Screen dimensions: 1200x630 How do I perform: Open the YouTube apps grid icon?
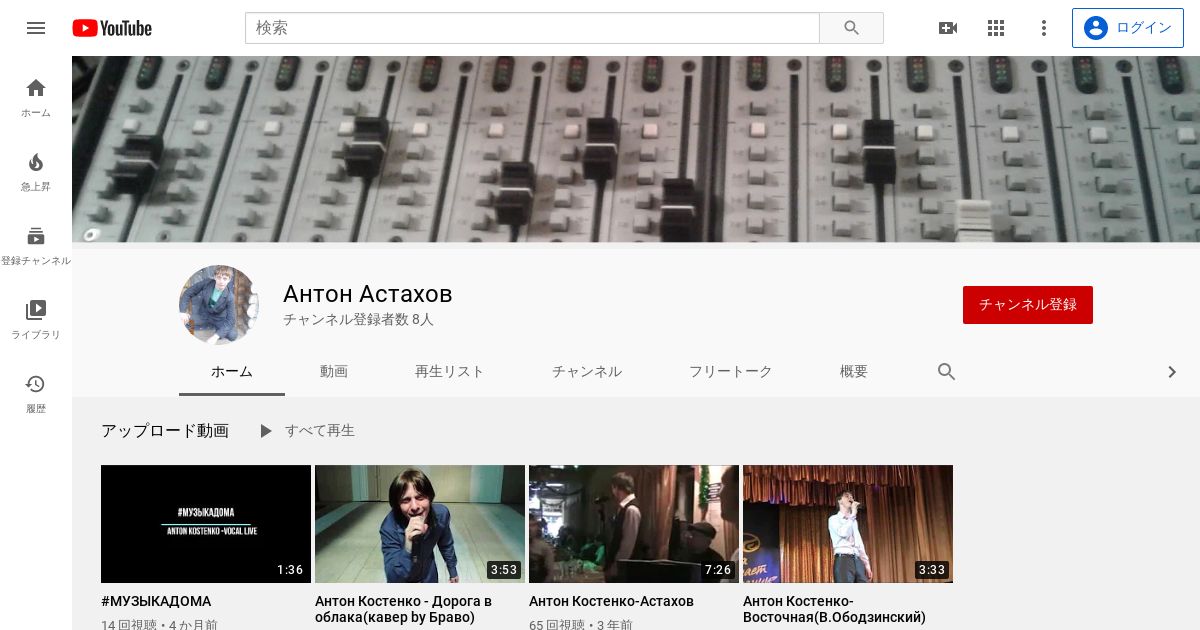click(x=996, y=28)
